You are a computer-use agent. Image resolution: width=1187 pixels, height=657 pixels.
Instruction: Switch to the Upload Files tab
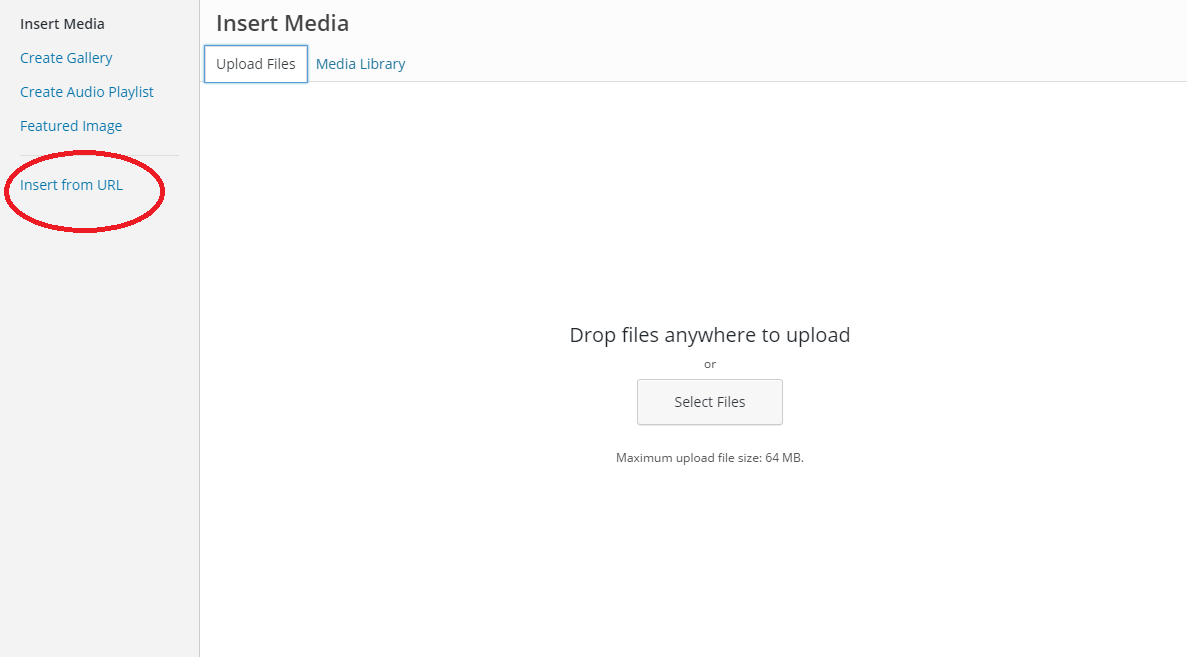(x=256, y=64)
